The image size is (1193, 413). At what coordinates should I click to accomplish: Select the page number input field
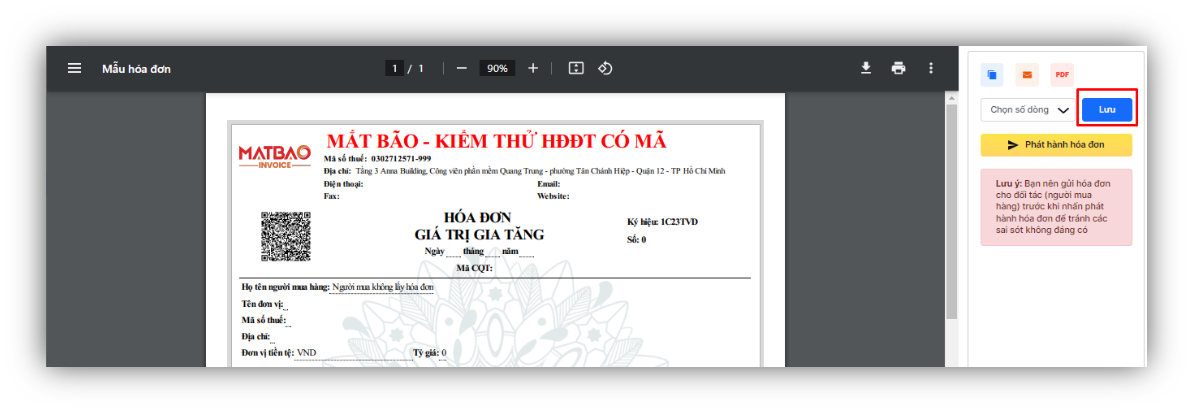coord(395,68)
